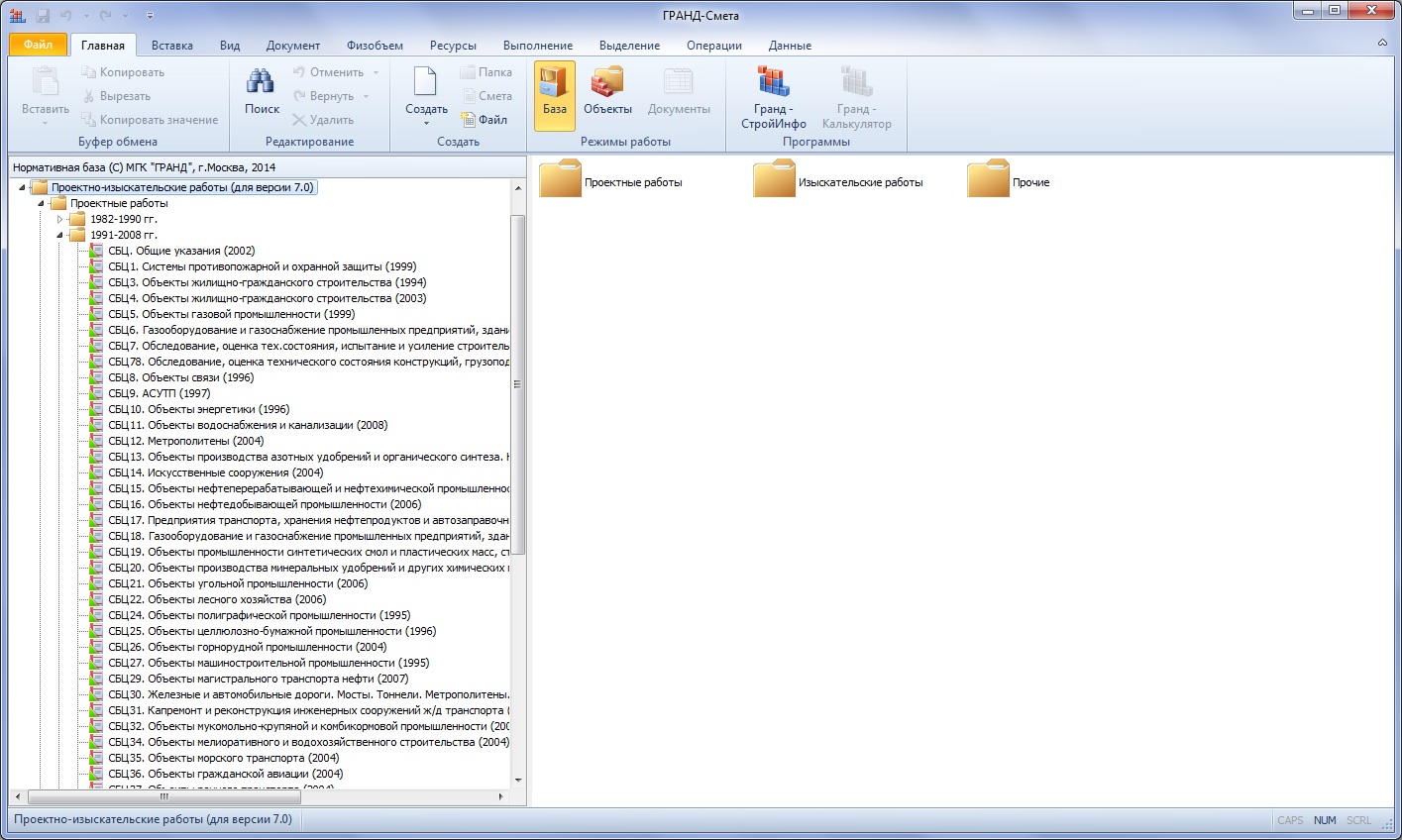This screenshot has height=840, width=1402.
Task: Click the Save icon in the quick access toolbar
Action: 43,16
